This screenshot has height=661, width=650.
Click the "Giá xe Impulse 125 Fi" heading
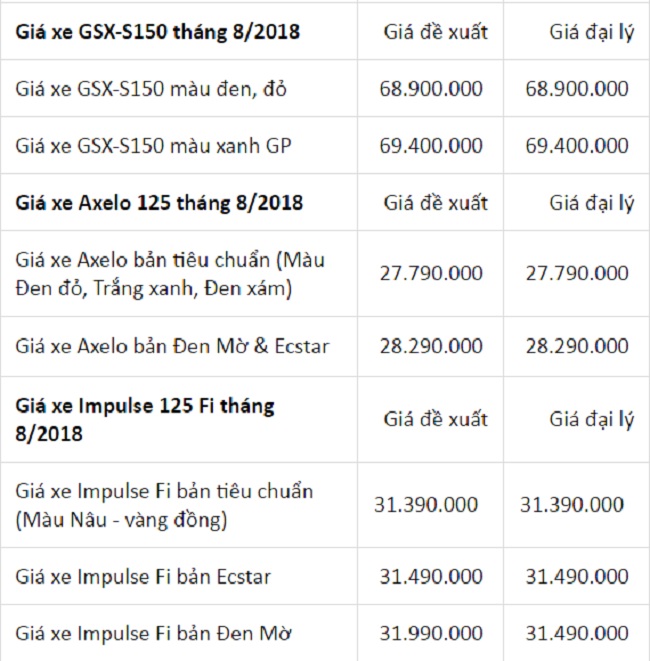145,420
